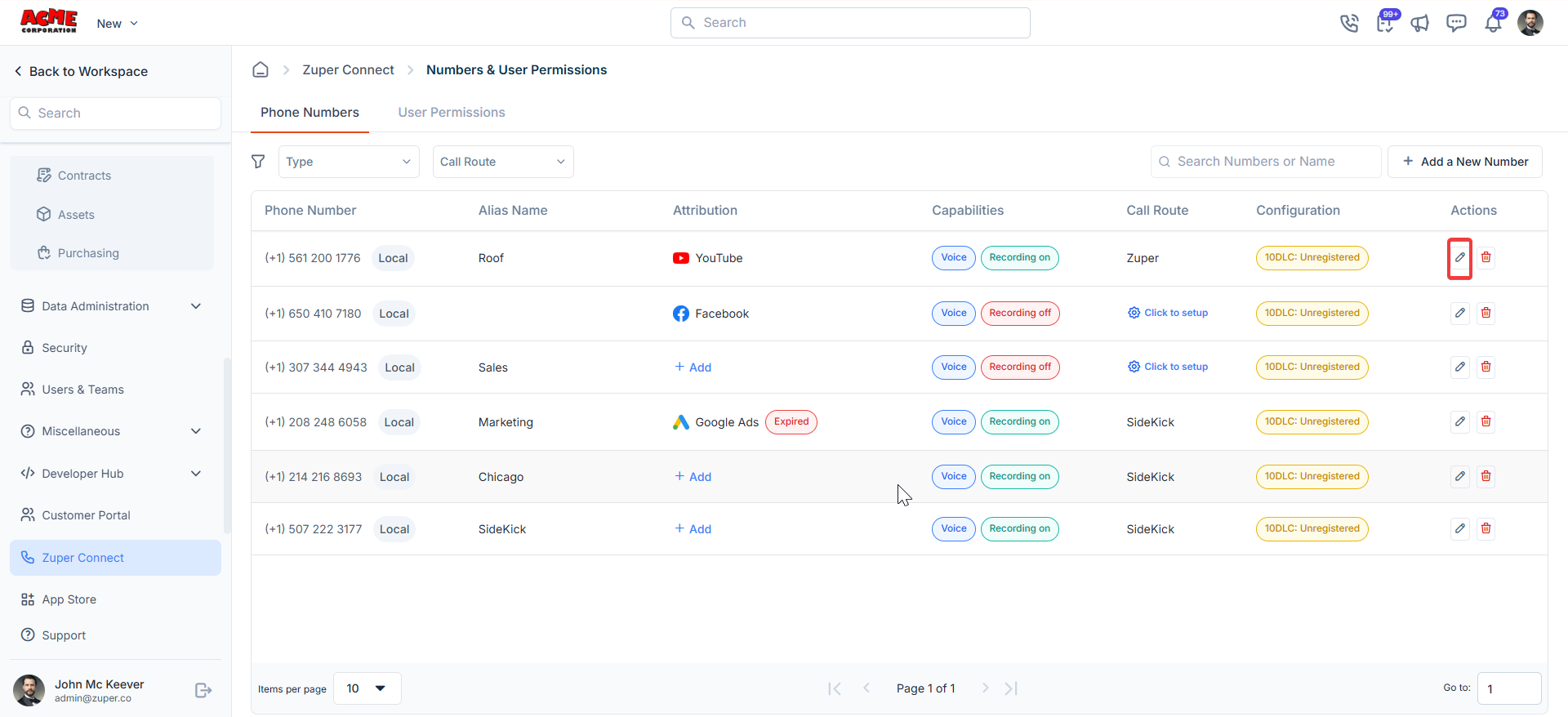Screen dimensions: 1568x717
Task: Click Add a New Number button
Action: point(1465,162)
